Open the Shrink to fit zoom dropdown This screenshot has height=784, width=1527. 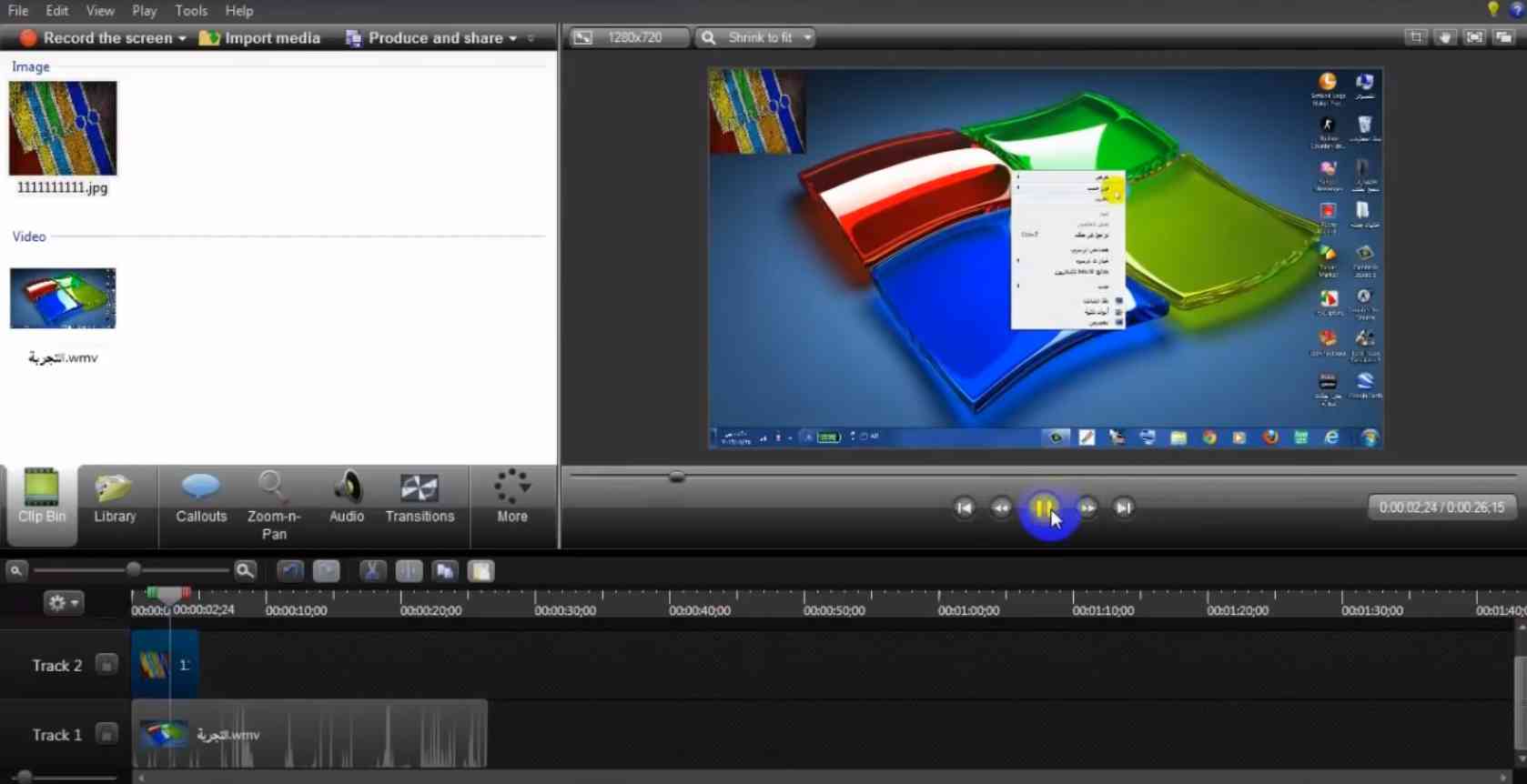point(756,37)
